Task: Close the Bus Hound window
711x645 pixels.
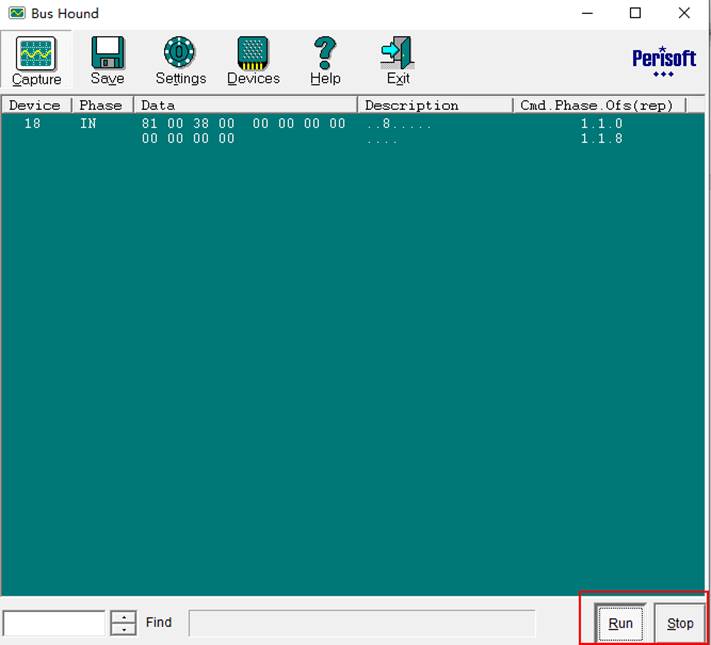Action: pos(684,13)
